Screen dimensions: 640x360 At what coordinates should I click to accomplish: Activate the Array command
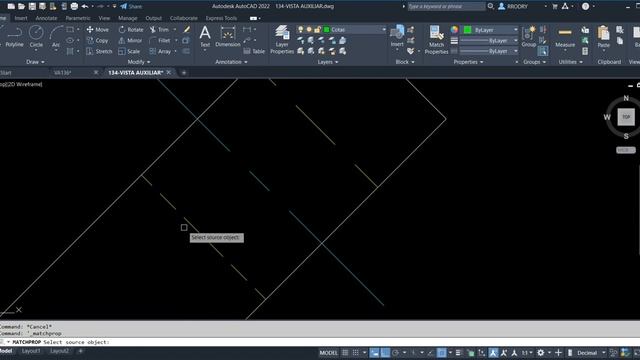160,51
